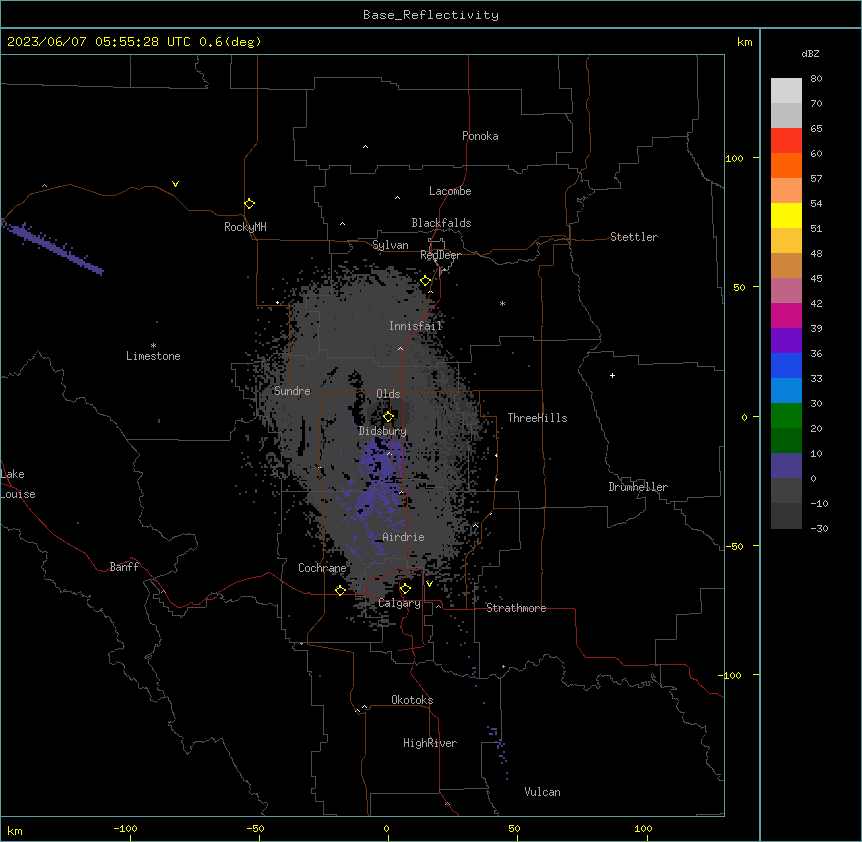Viewport: 862px width, 842px height.
Task: Select the Calgary label
Action: coord(399,603)
